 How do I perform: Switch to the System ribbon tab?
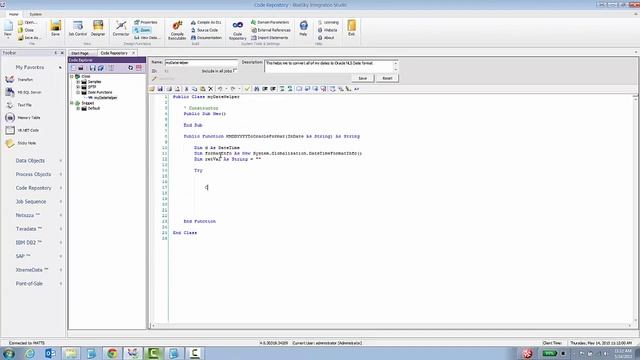(36, 14)
